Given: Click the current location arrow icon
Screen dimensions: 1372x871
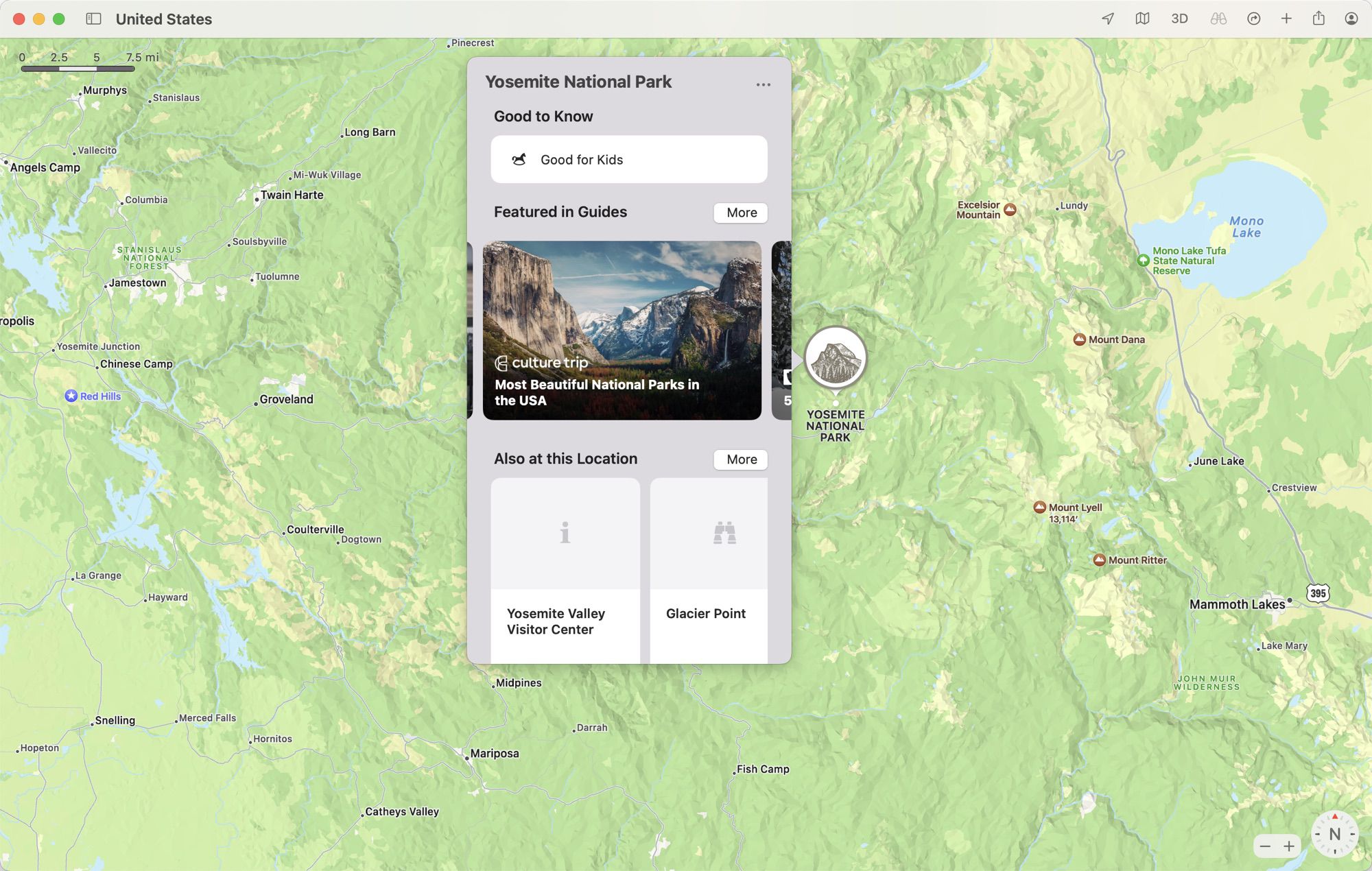Looking at the screenshot, I should (1107, 19).
